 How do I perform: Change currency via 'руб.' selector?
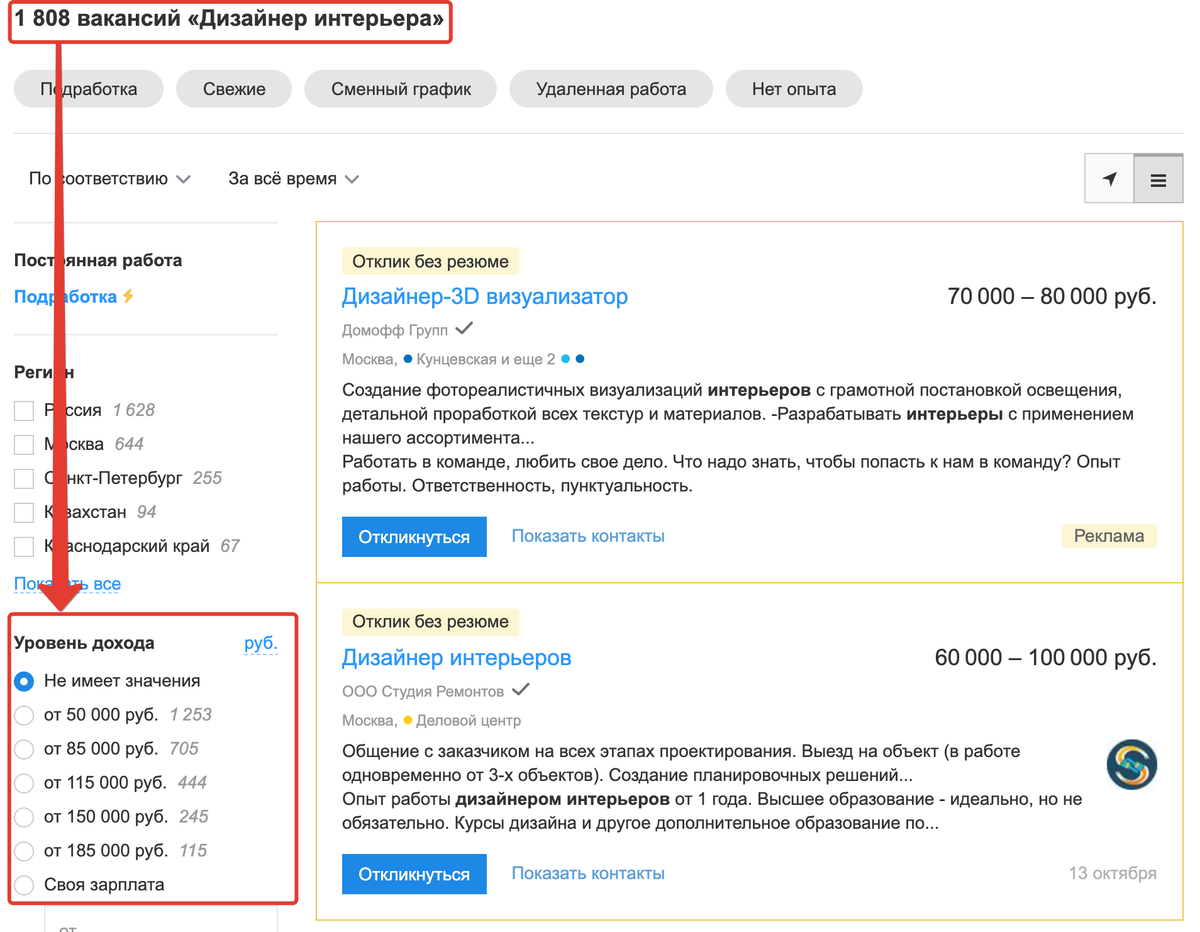(x=261, y=644)
